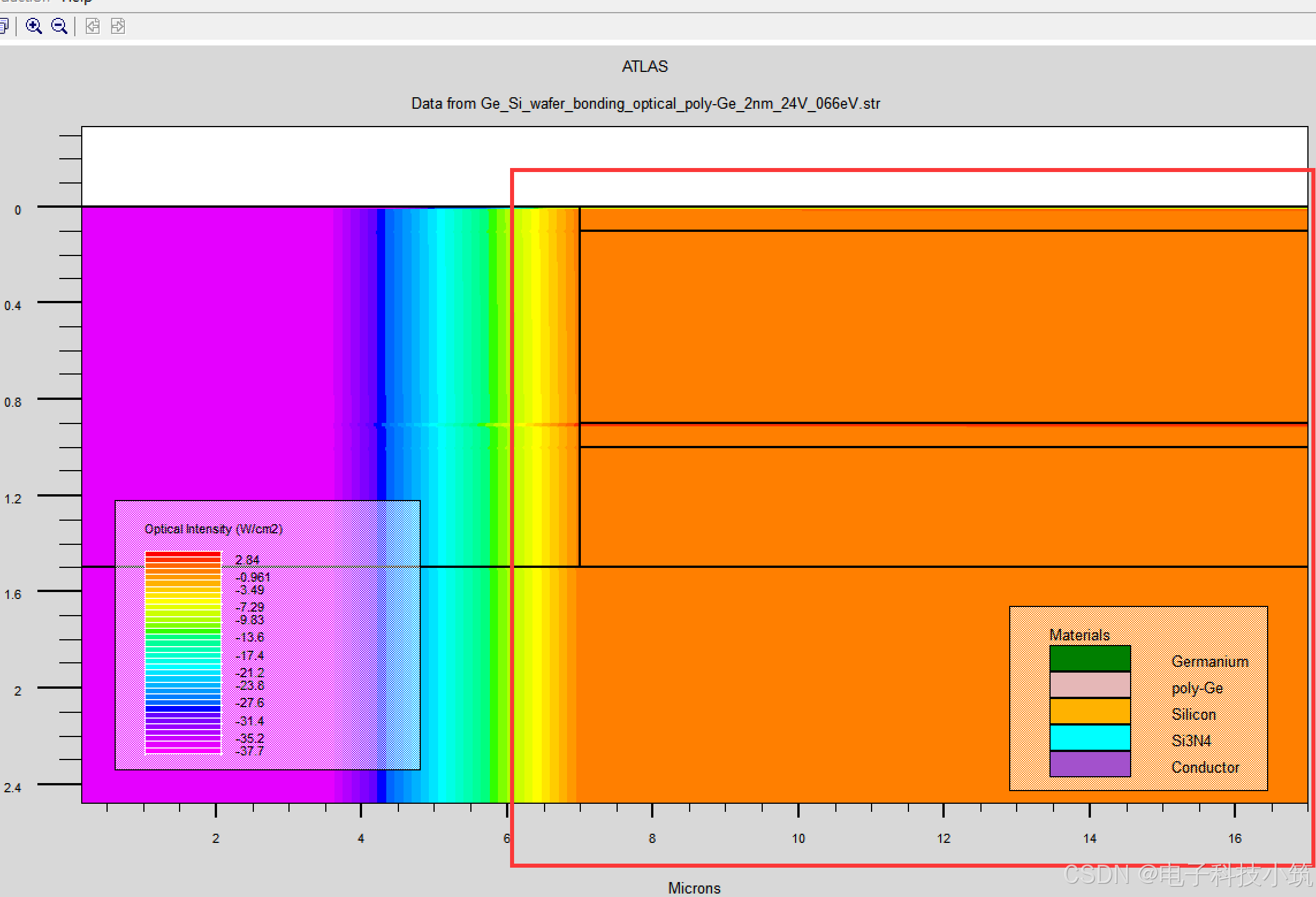Click the next page arrow icon
1316x897 pixels.
click(x=117, y=26)
